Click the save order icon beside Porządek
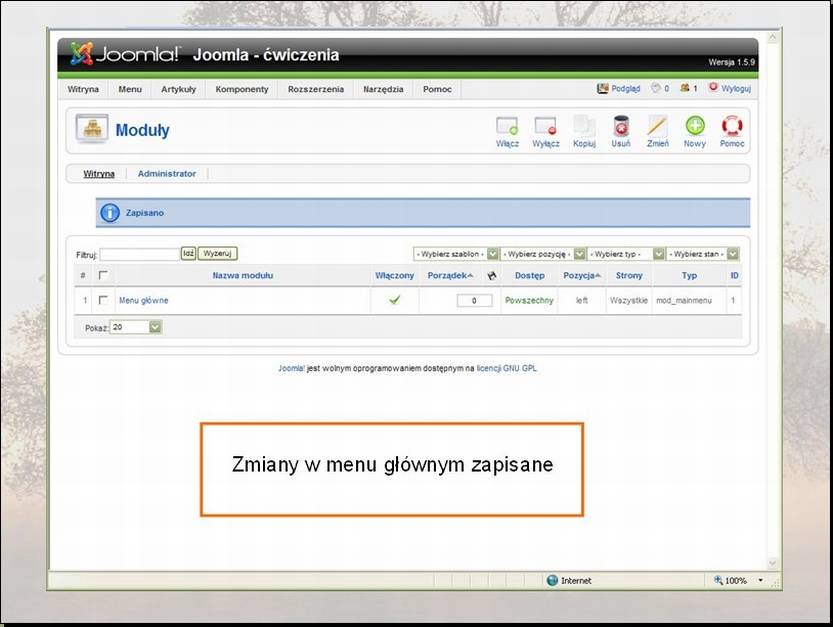Image resolution: width=833 pixels, height=627 pixels. click(491, 275)
